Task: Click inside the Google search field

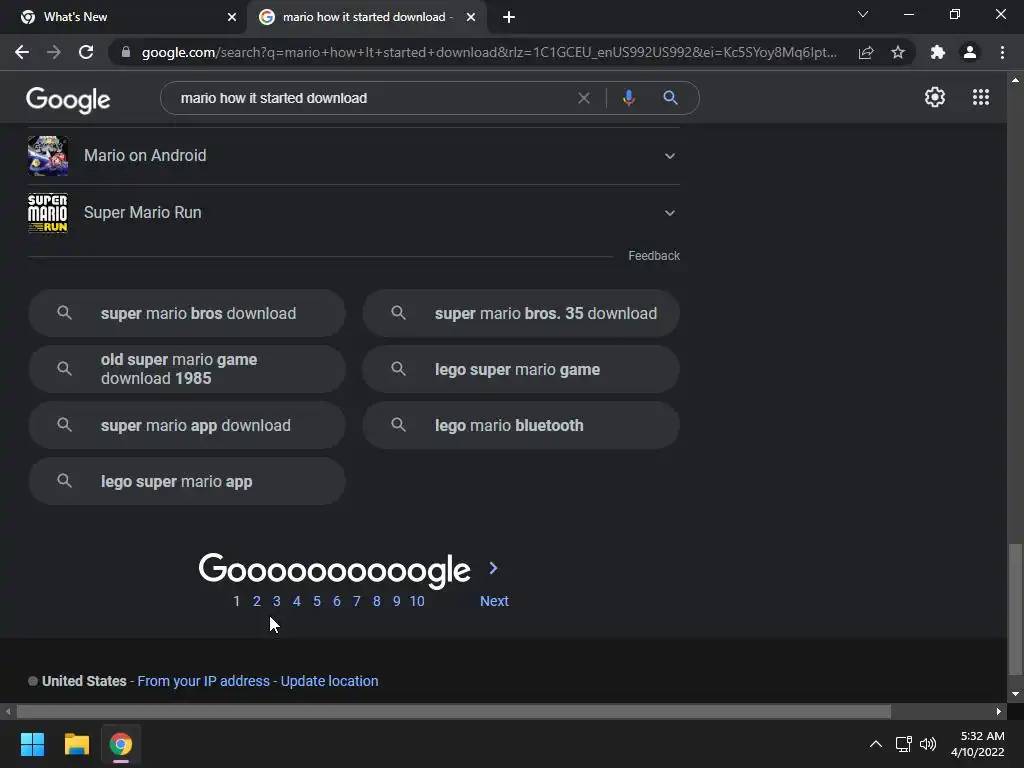Action: point(372,98)
